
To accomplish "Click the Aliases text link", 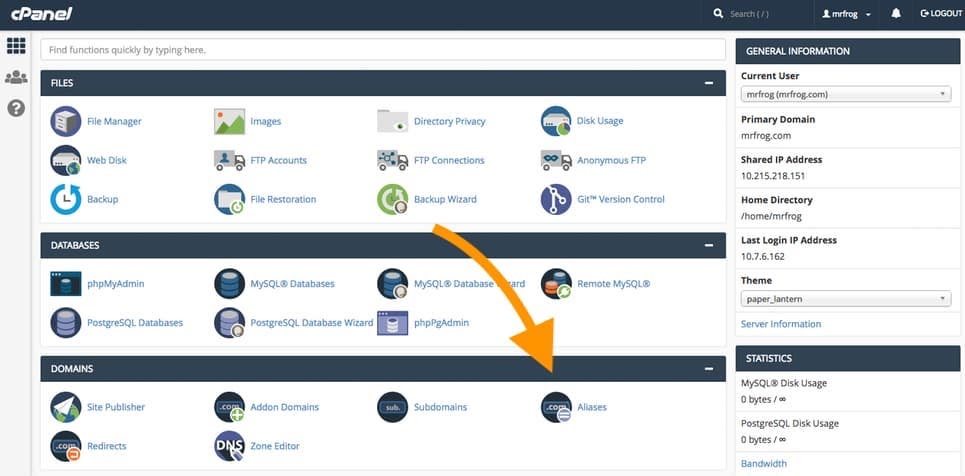I will (592, 407).
